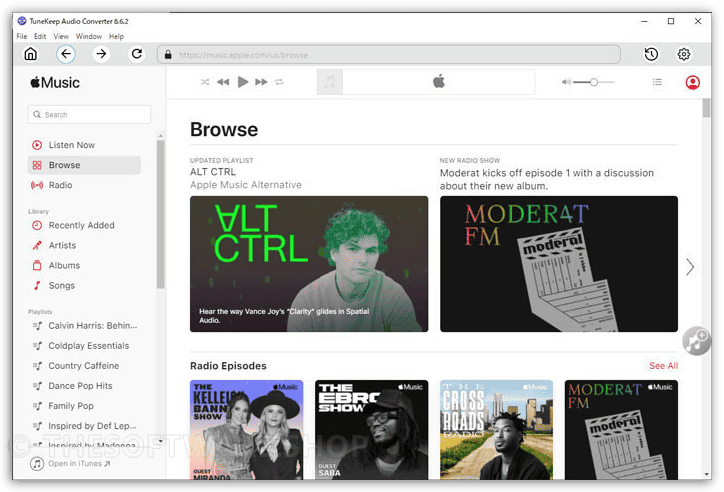Click the now playing album art placeholder
This screenshot has width=724, height=492.
330,82
